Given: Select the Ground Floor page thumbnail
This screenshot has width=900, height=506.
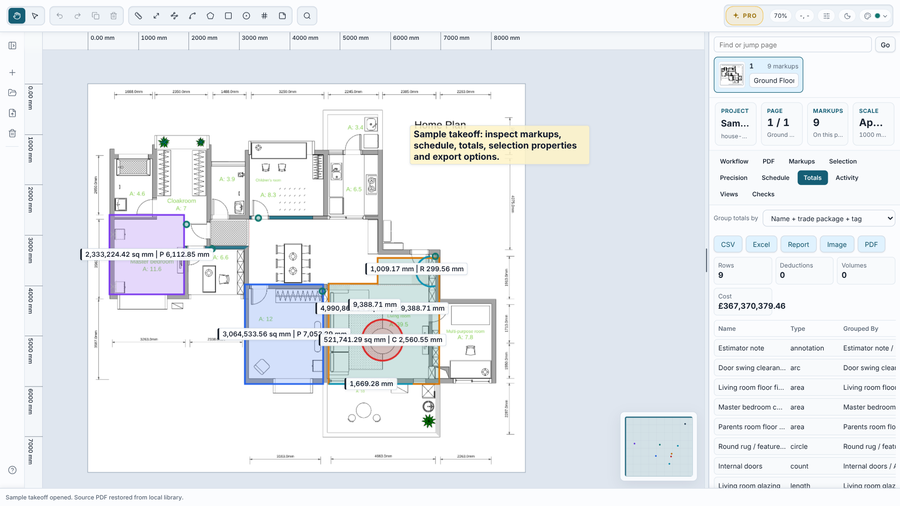Looking at the screenshot, I should (x=758, y=75).
